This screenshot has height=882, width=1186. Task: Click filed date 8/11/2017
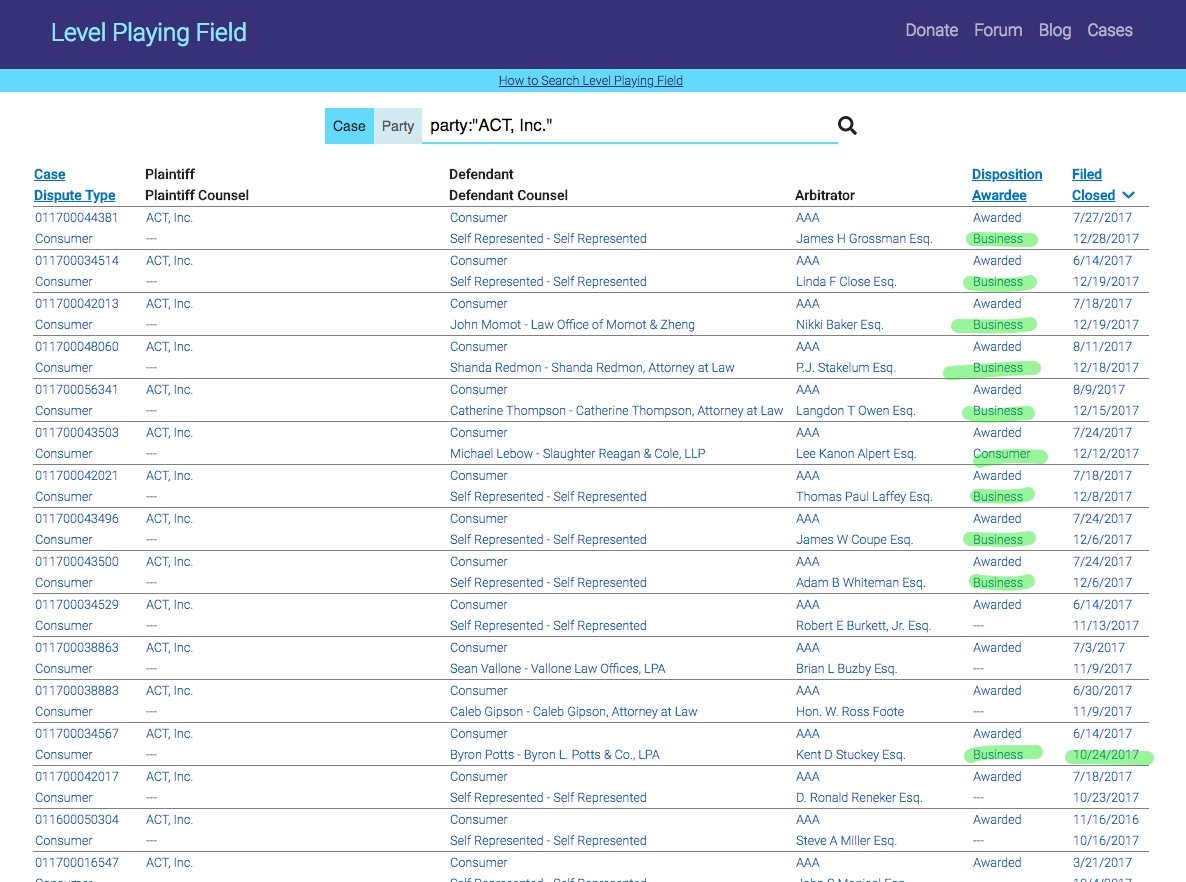click(1102, 347)
